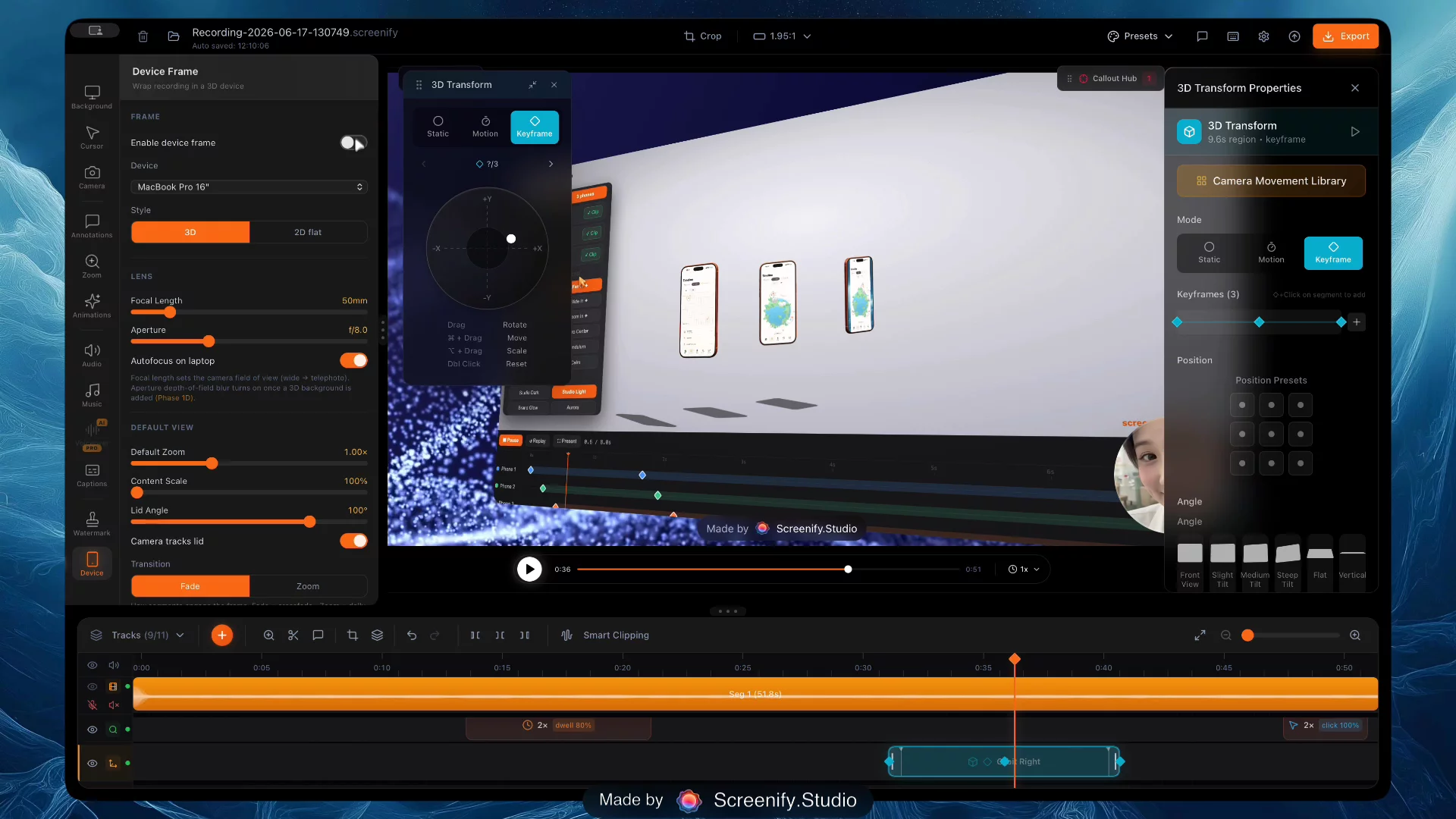Open project folder icon in header

tap(174, 36)
